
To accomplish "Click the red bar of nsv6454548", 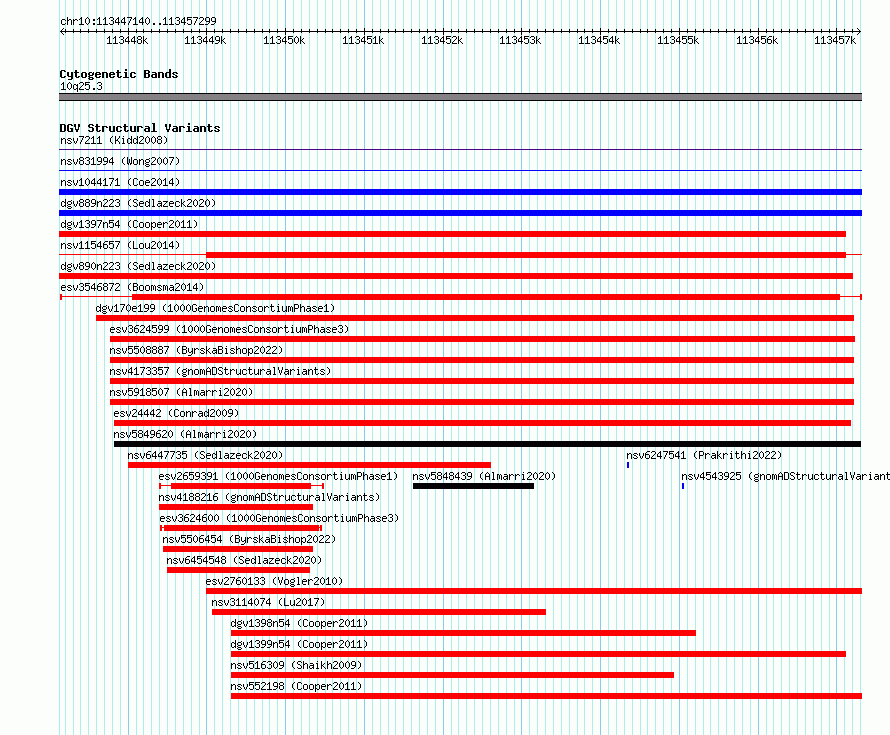I will (x=238, y=570).
